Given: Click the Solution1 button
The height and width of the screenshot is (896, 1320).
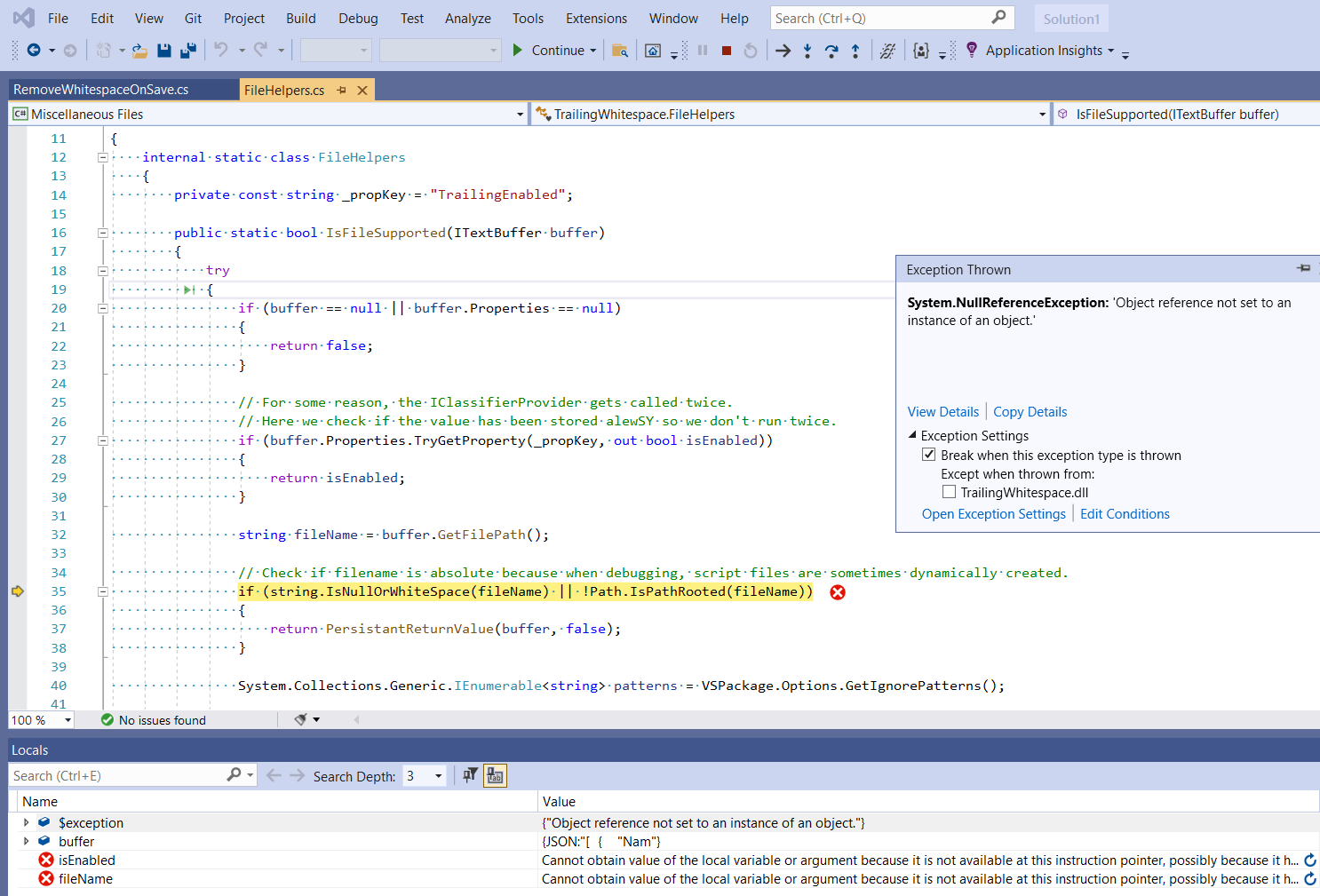Looking at the screenshot, I should tap(1071, 19).
